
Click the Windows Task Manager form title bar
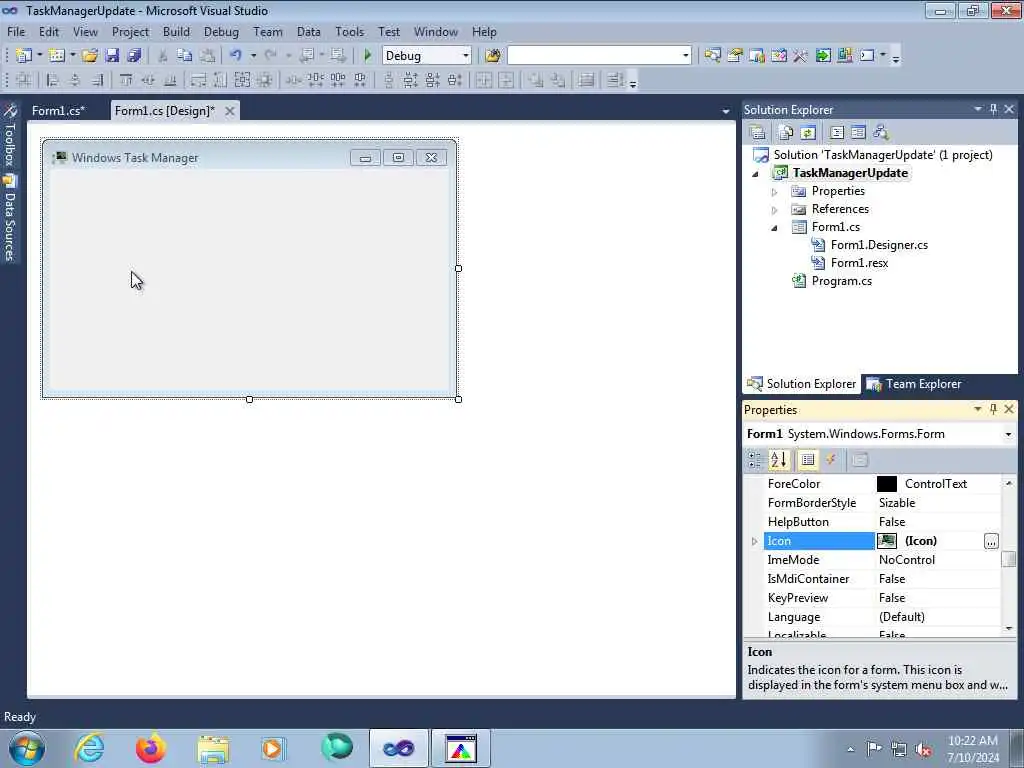point(249,157)
